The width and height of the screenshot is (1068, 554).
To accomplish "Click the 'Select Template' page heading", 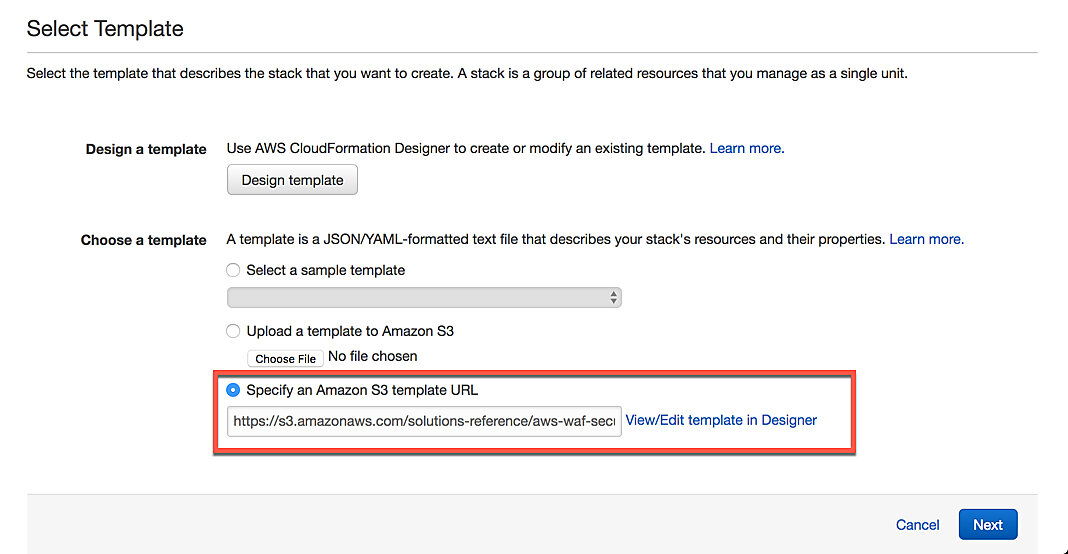I will 105,29.
